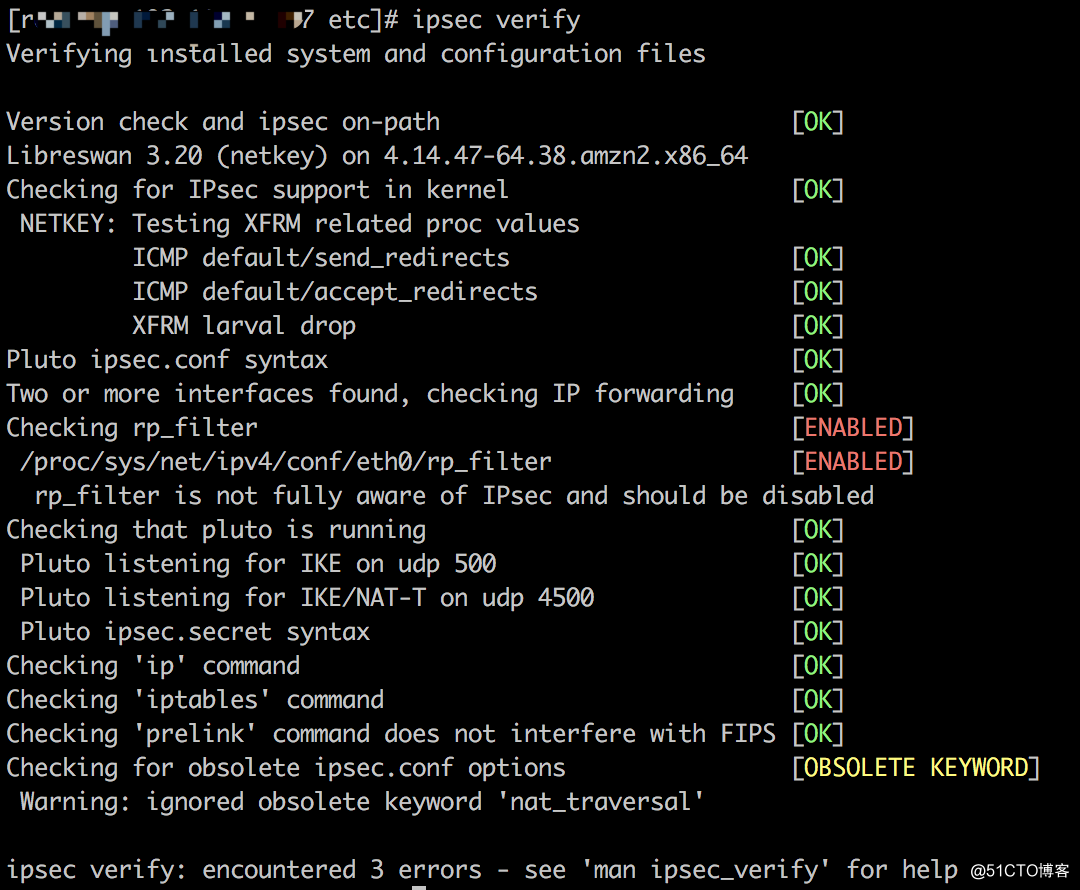
Task: Click OK status for checking IP forwarding
Action: (818, 393)
